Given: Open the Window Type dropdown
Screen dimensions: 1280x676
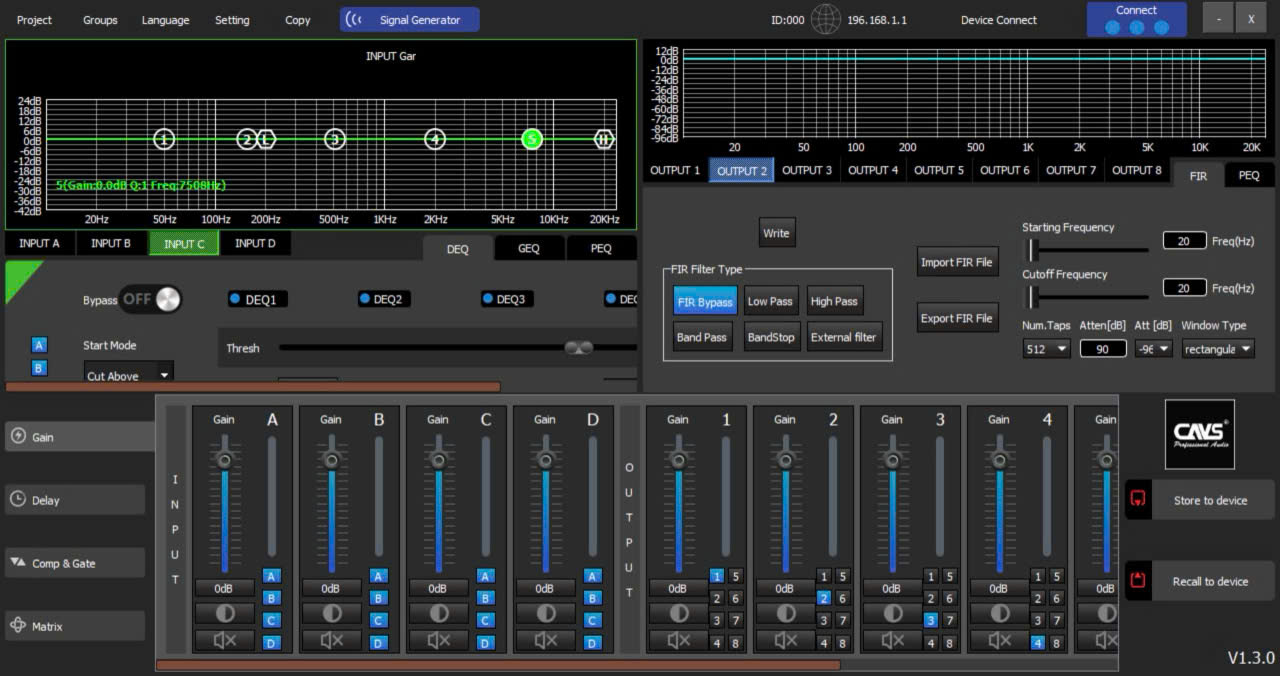Looking at the screenshot, I should [x=1217, y=349].
